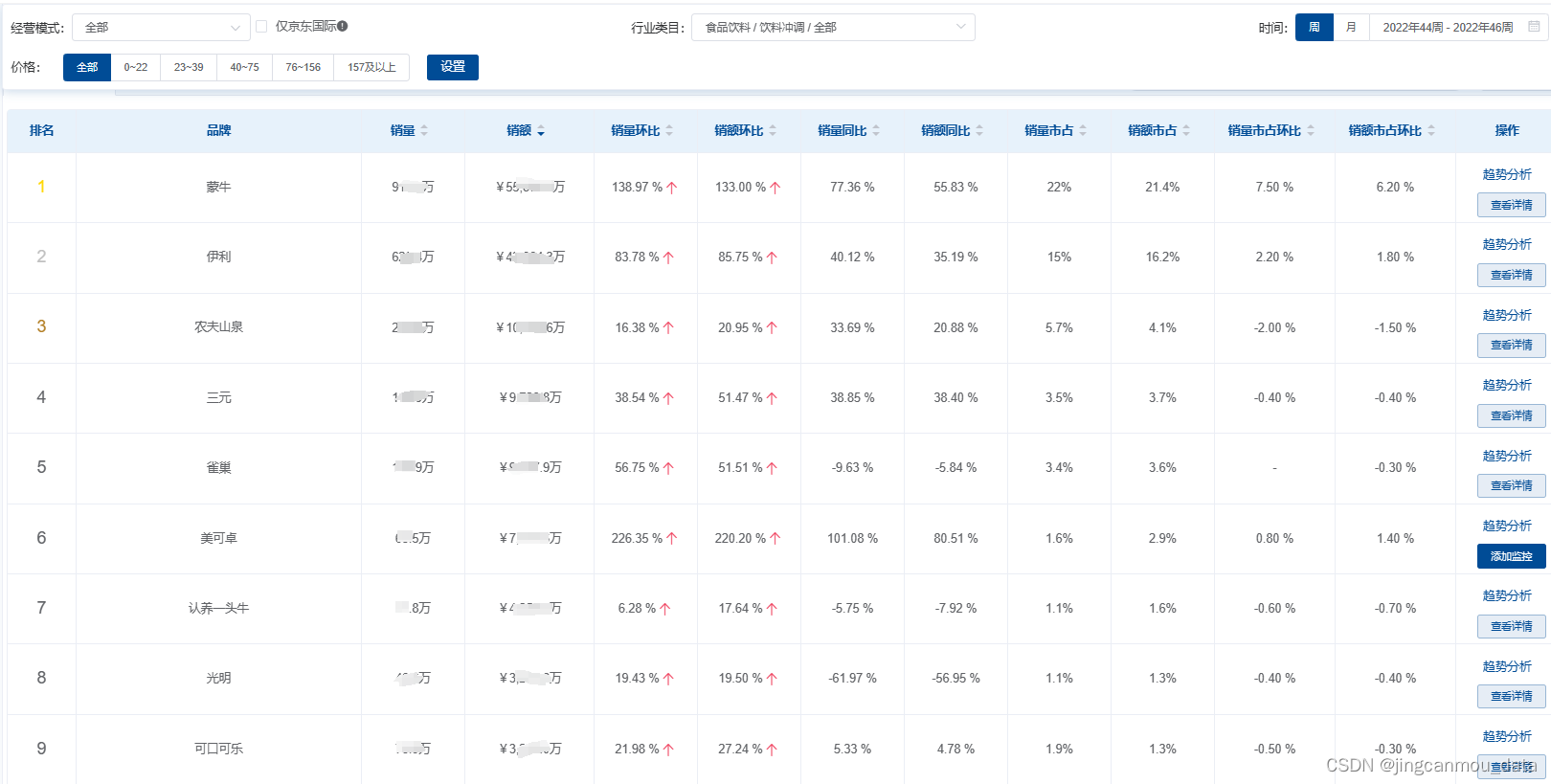Open 趋势分析 for 可口可乐
1551x784 pixels.
[x=1507, y=736]
